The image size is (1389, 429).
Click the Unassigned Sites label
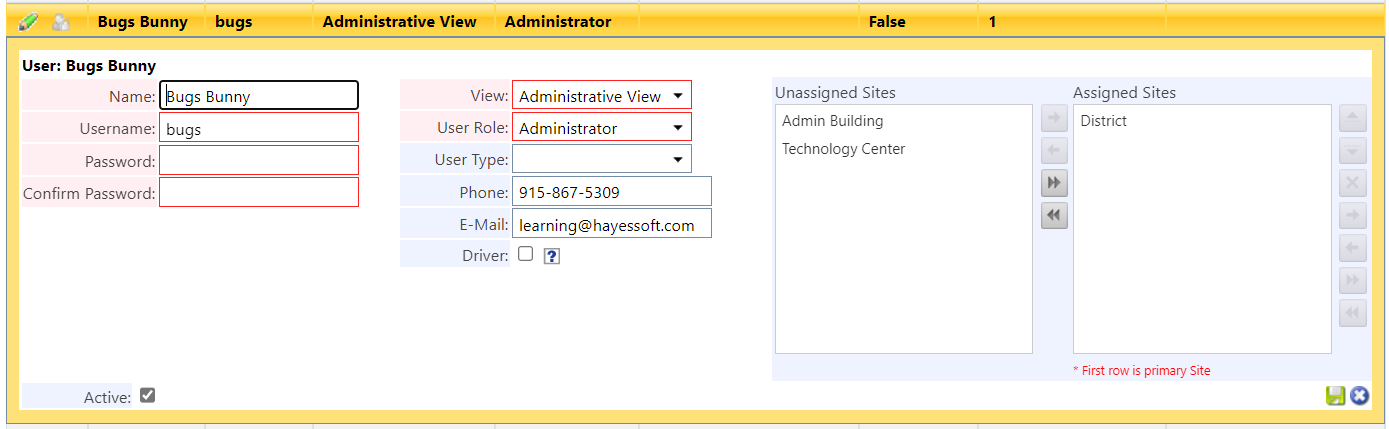(x=835, y=92)
